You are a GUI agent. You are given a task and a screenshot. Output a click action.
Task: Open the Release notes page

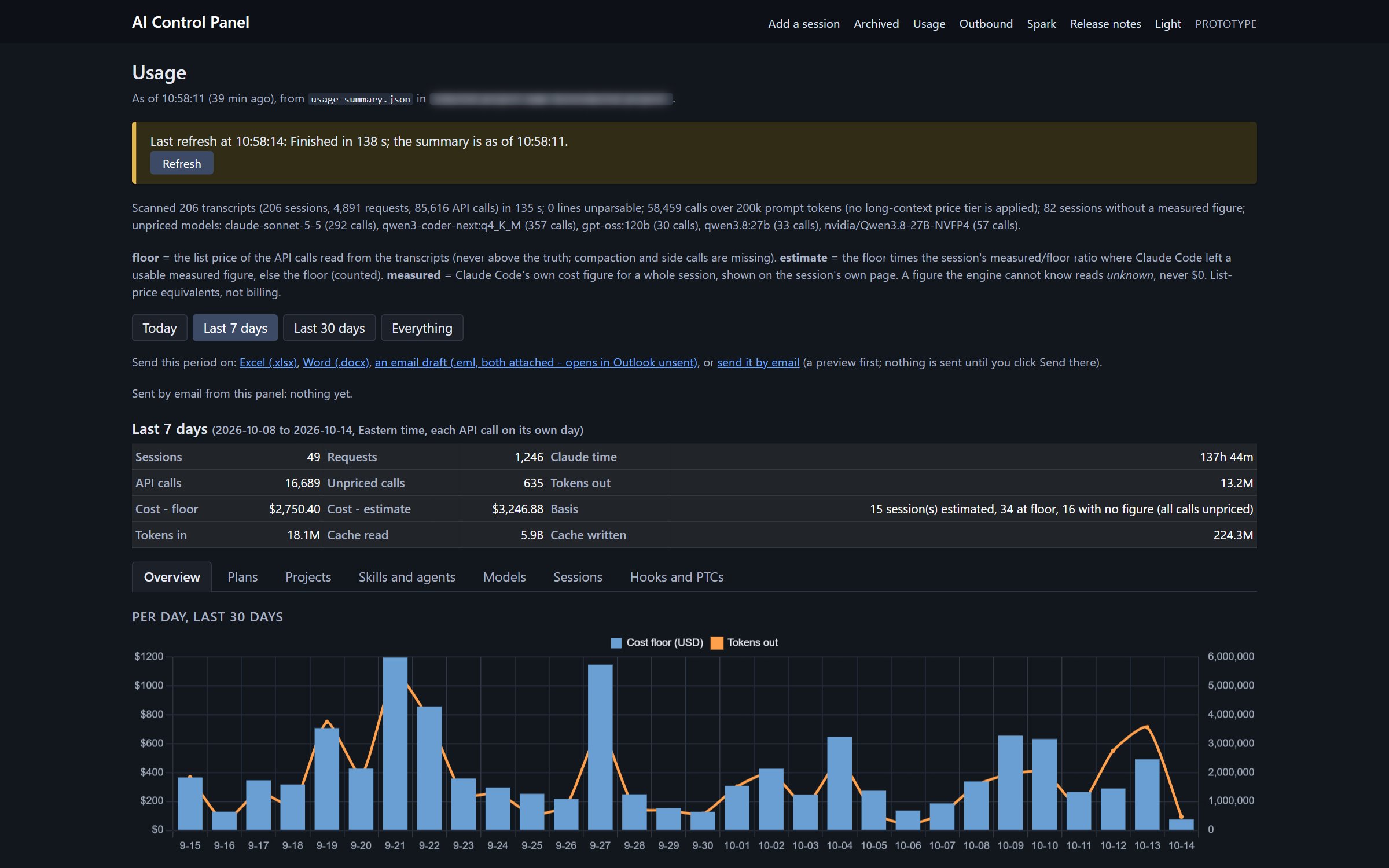pos(1105,24)
